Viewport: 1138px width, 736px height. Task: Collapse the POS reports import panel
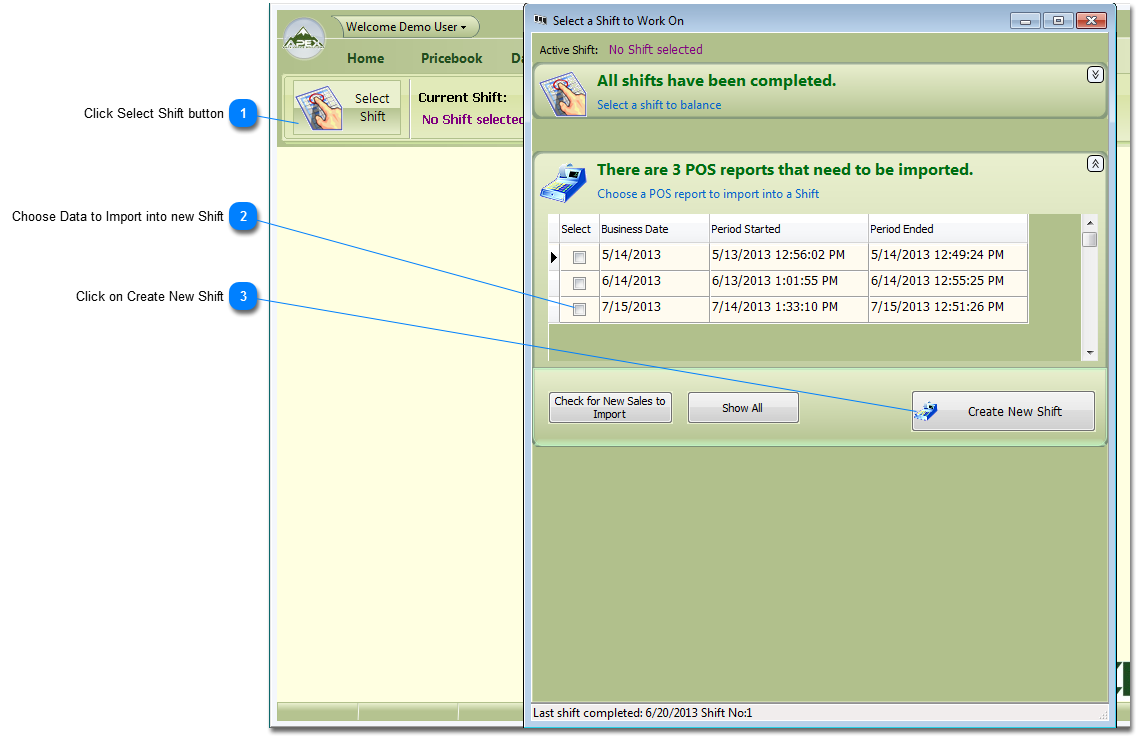(x=1095, y=164)
